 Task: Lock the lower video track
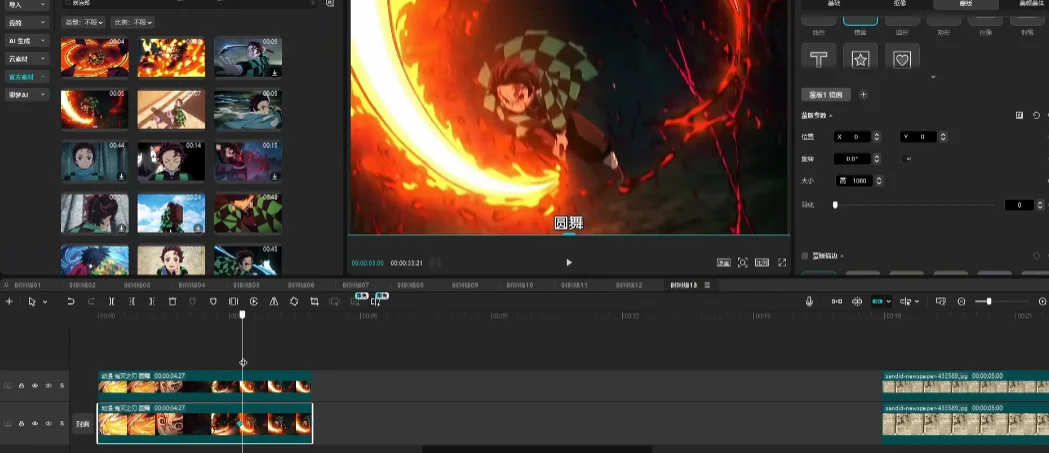point(21,423)
